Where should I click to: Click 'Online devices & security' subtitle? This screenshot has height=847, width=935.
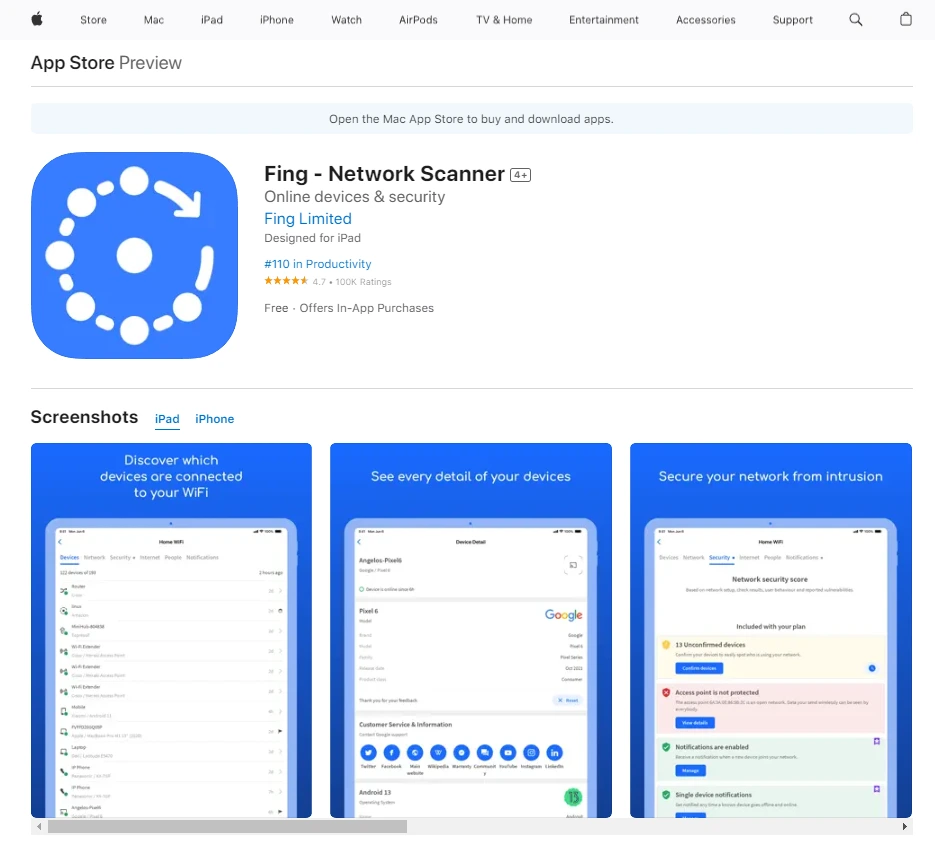355,197
